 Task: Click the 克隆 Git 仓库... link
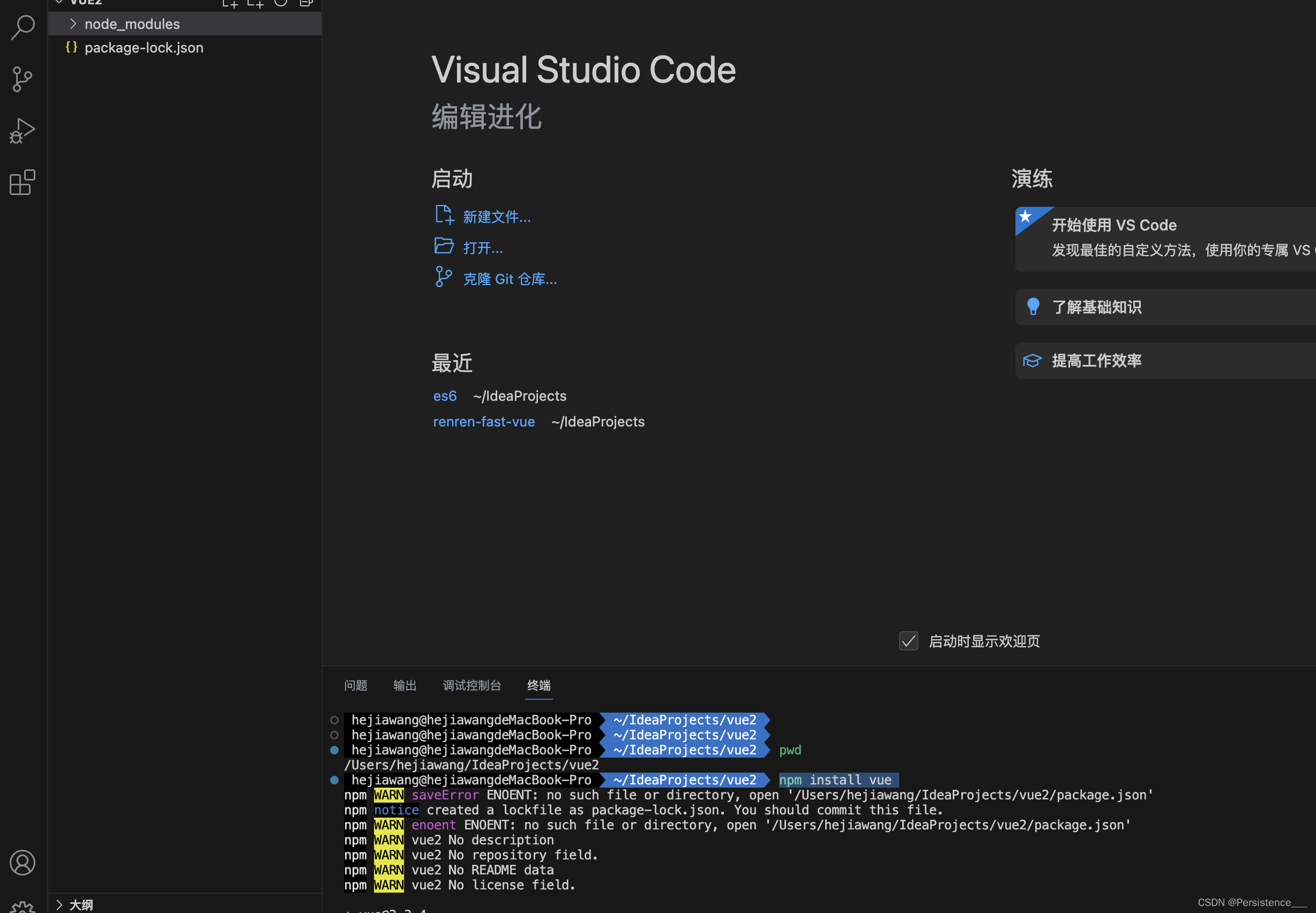coord(510,279)
